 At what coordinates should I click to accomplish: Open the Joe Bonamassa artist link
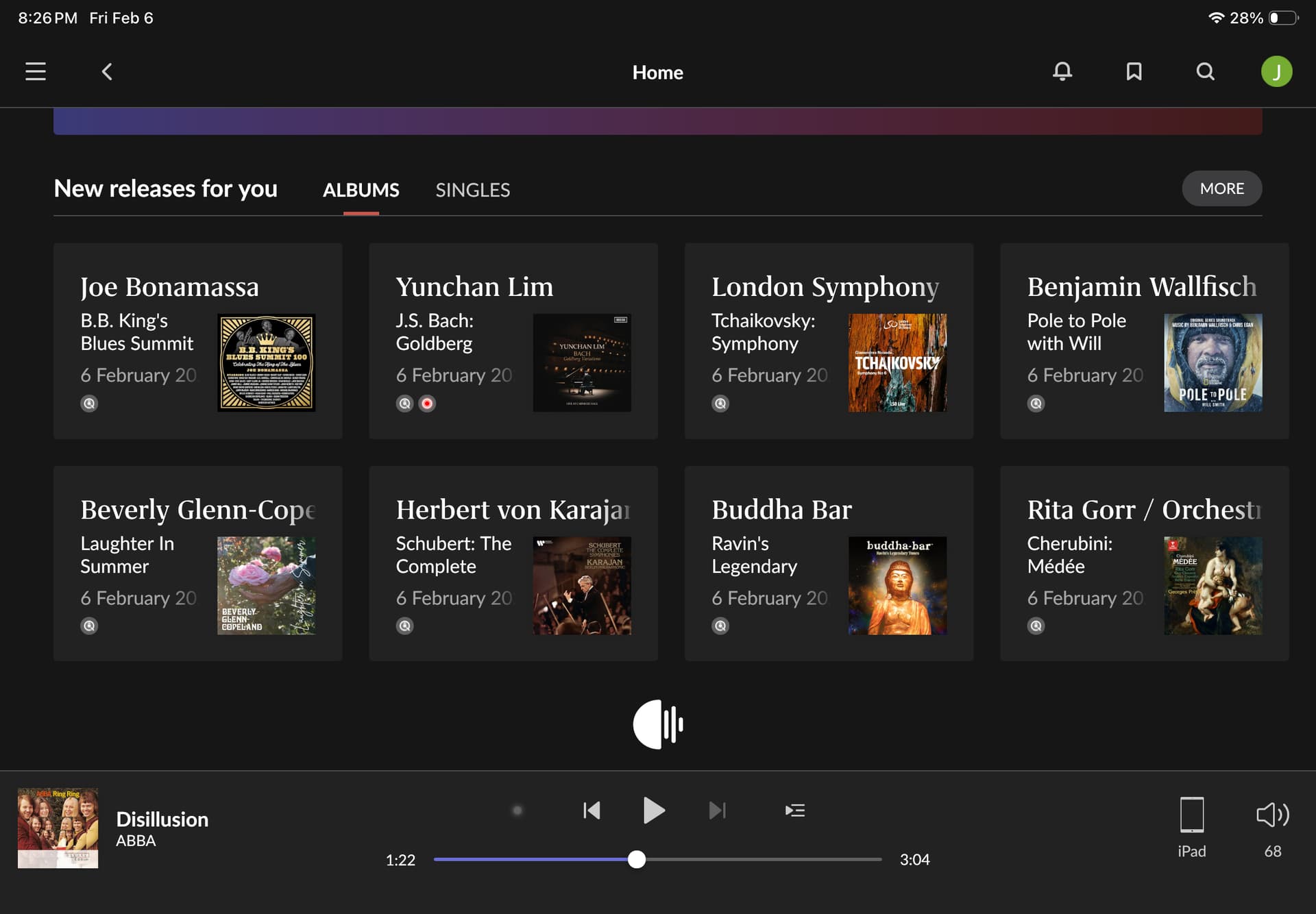coord(169,287)
